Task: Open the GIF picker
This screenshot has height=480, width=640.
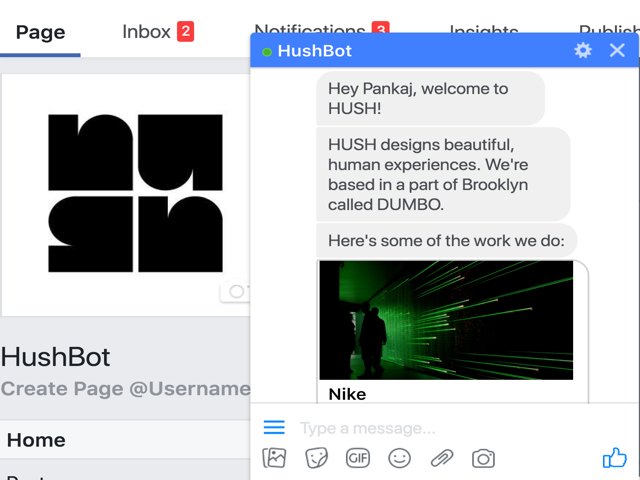Action: 358,458
